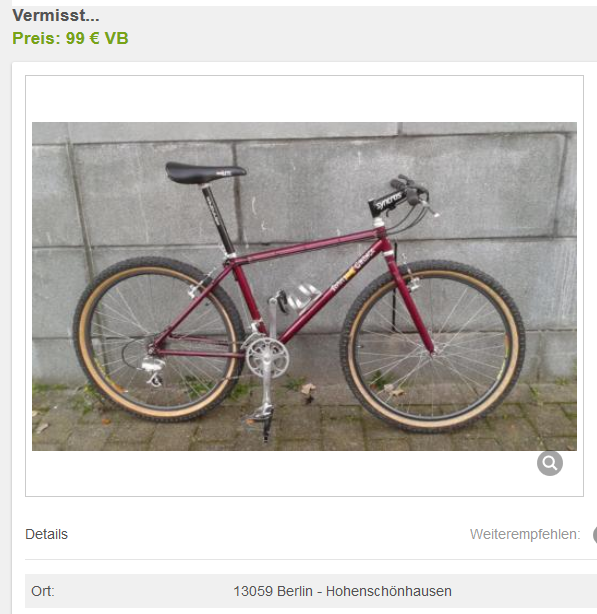Click the partially visible share icon after Weiterempfehlen
Viewport: 597px width, 614px height.
(x=595, y=535)
